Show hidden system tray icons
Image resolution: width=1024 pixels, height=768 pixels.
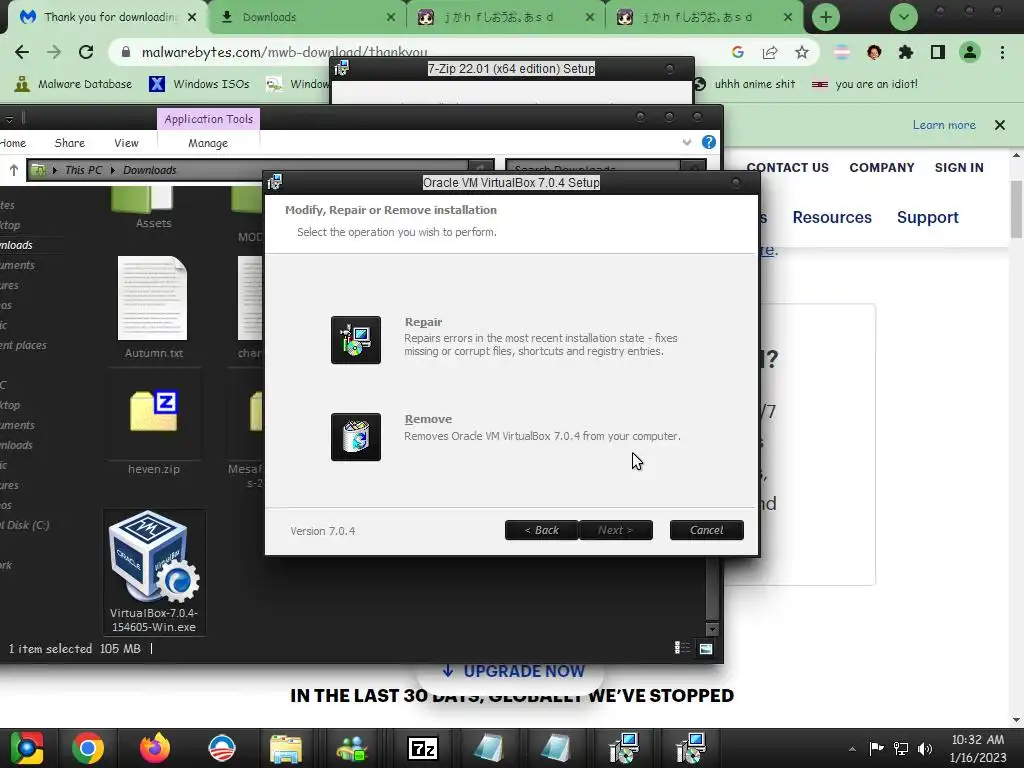[852, 749]
